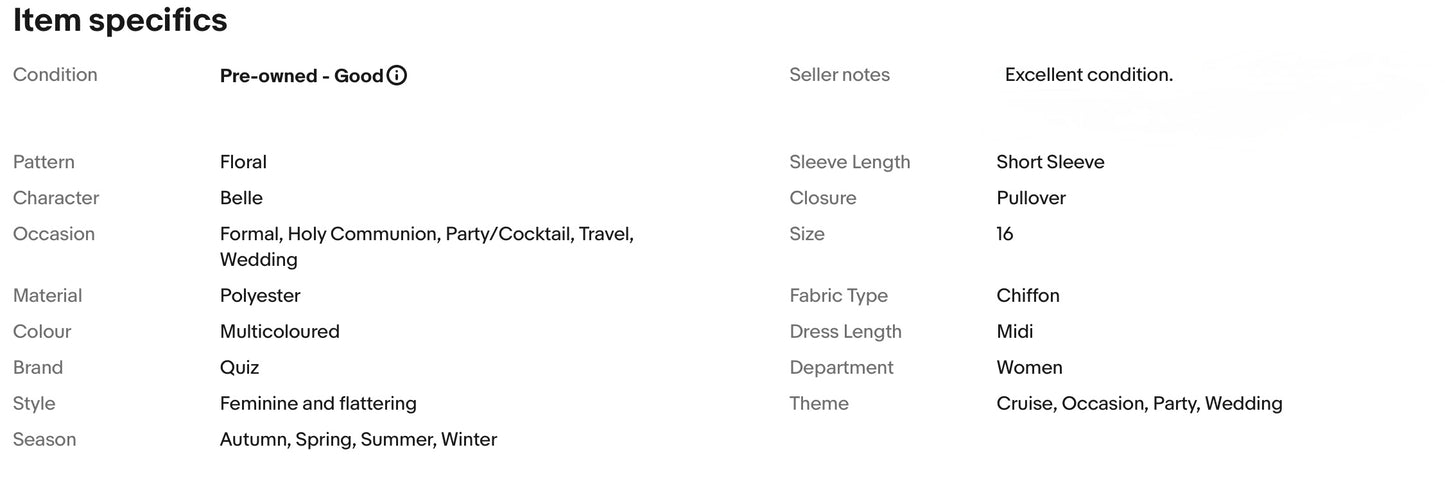The height and width of the screenshot is (481, 1445).
Task: Click the Autumn, Spring, Summer, Winter season text
Action: tap(358, 440)
